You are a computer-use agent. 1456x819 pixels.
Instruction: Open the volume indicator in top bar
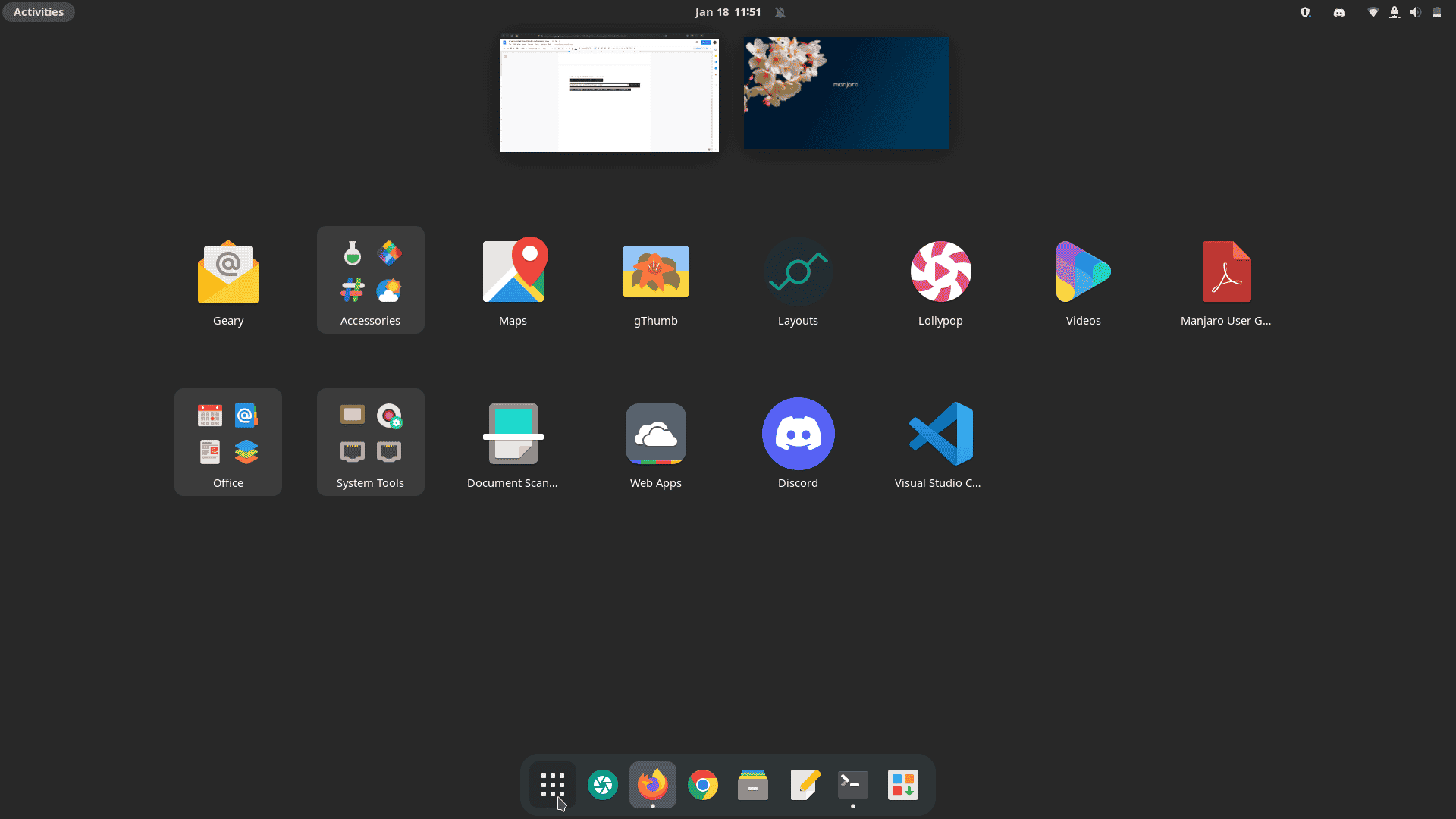[x=1415, y=12]
